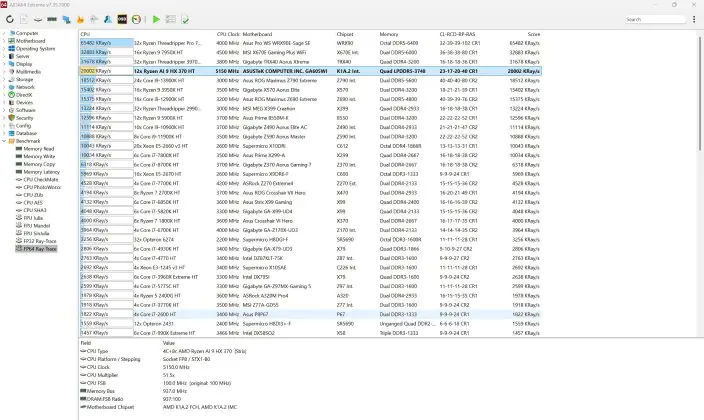Image resolution: width=704 pixels, height=420 pixels.
Task: Select Software in the sidebar tree
Action: tap(26, 110)
